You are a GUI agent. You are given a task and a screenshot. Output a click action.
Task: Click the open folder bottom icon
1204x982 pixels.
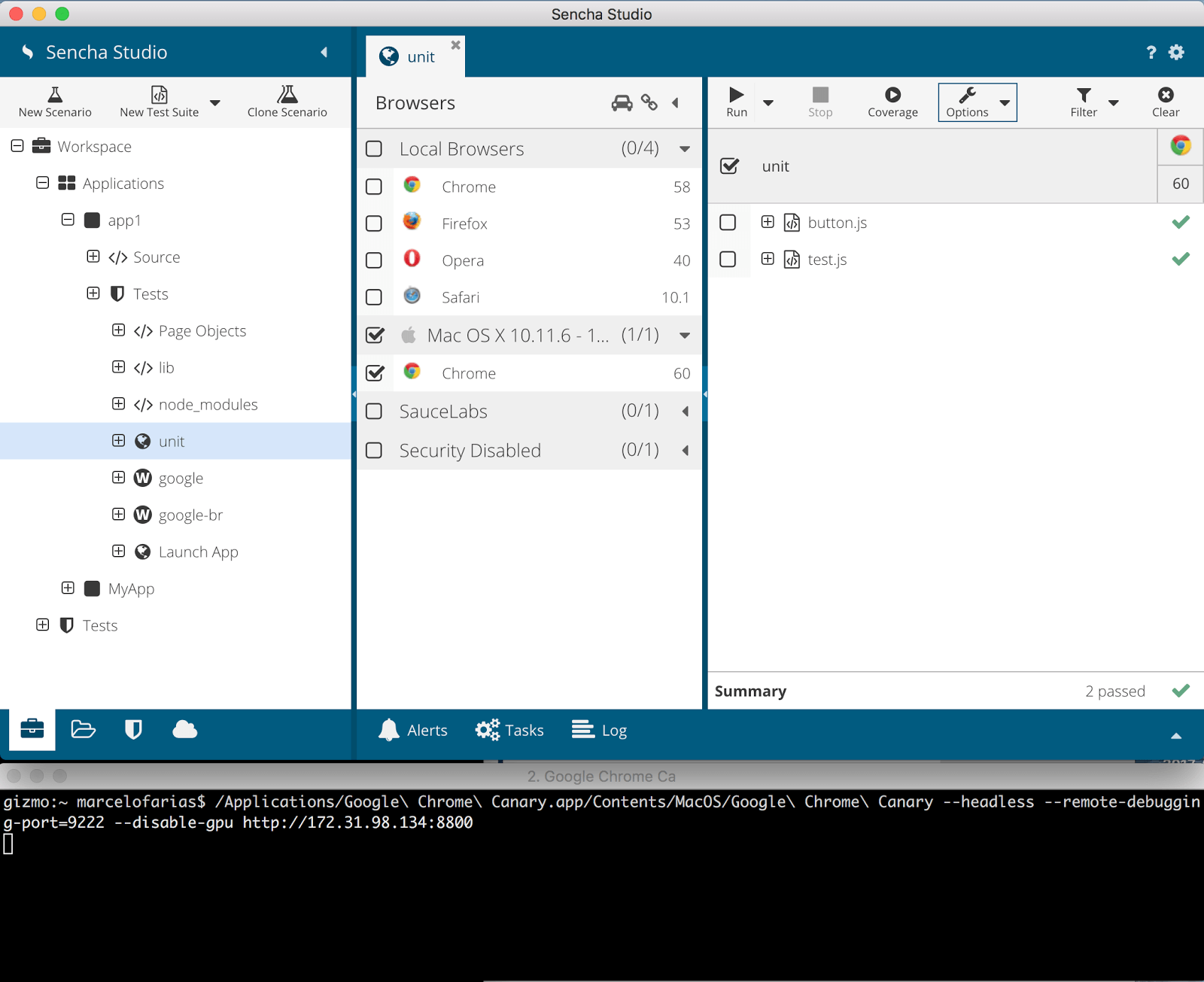click(x=83, y=729)
